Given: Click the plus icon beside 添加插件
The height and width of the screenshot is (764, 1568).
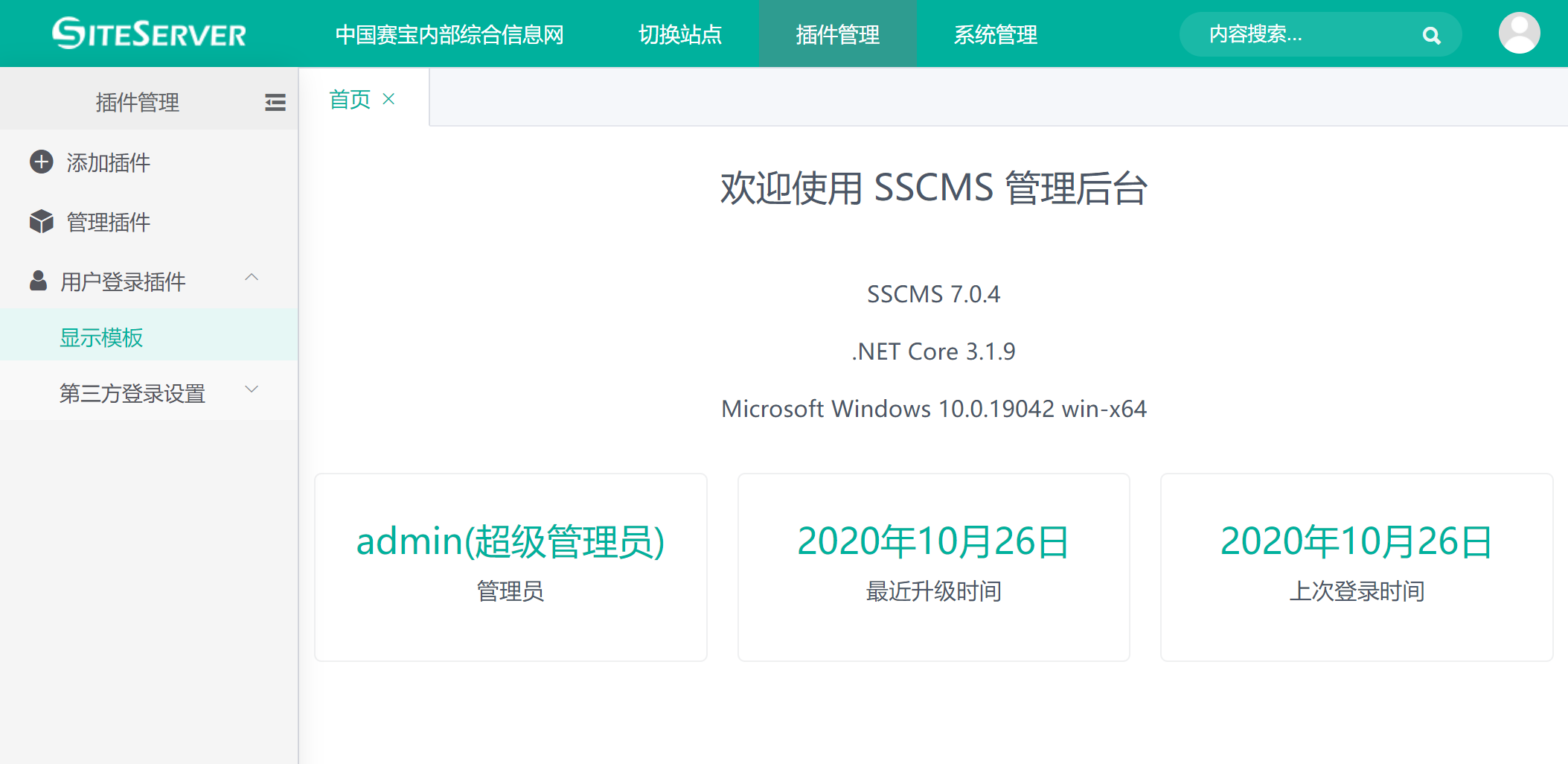Looking at the screenshot, I should [x=41, y=162].
